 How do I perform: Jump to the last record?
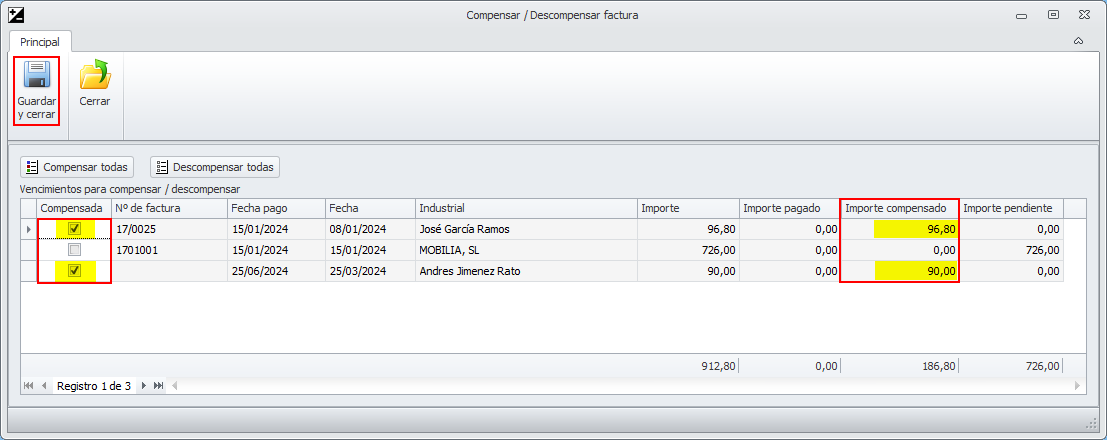click(x=159, y=386)
